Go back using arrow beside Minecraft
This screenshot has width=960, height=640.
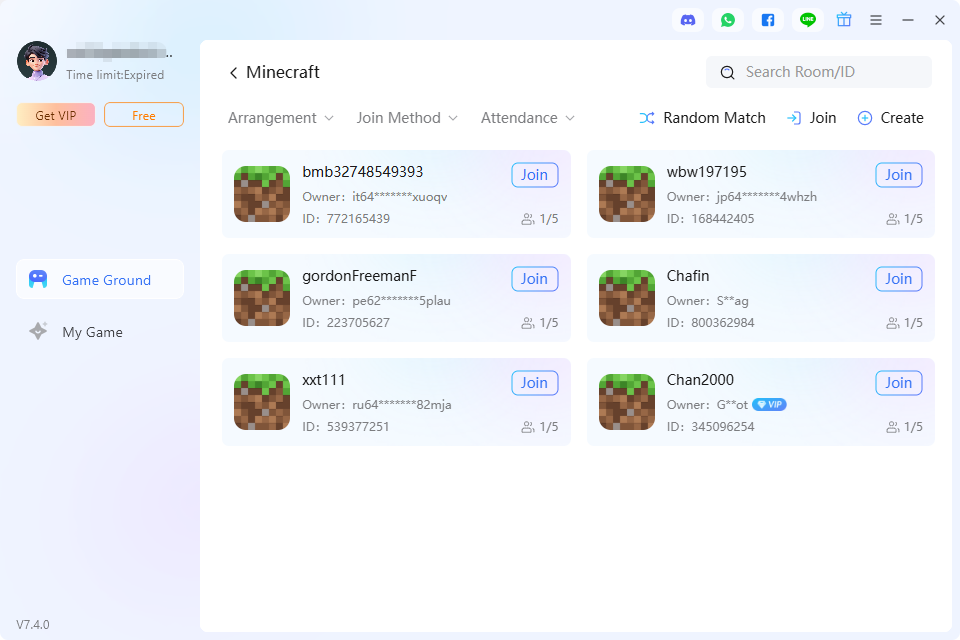click(x=233, y=73)
